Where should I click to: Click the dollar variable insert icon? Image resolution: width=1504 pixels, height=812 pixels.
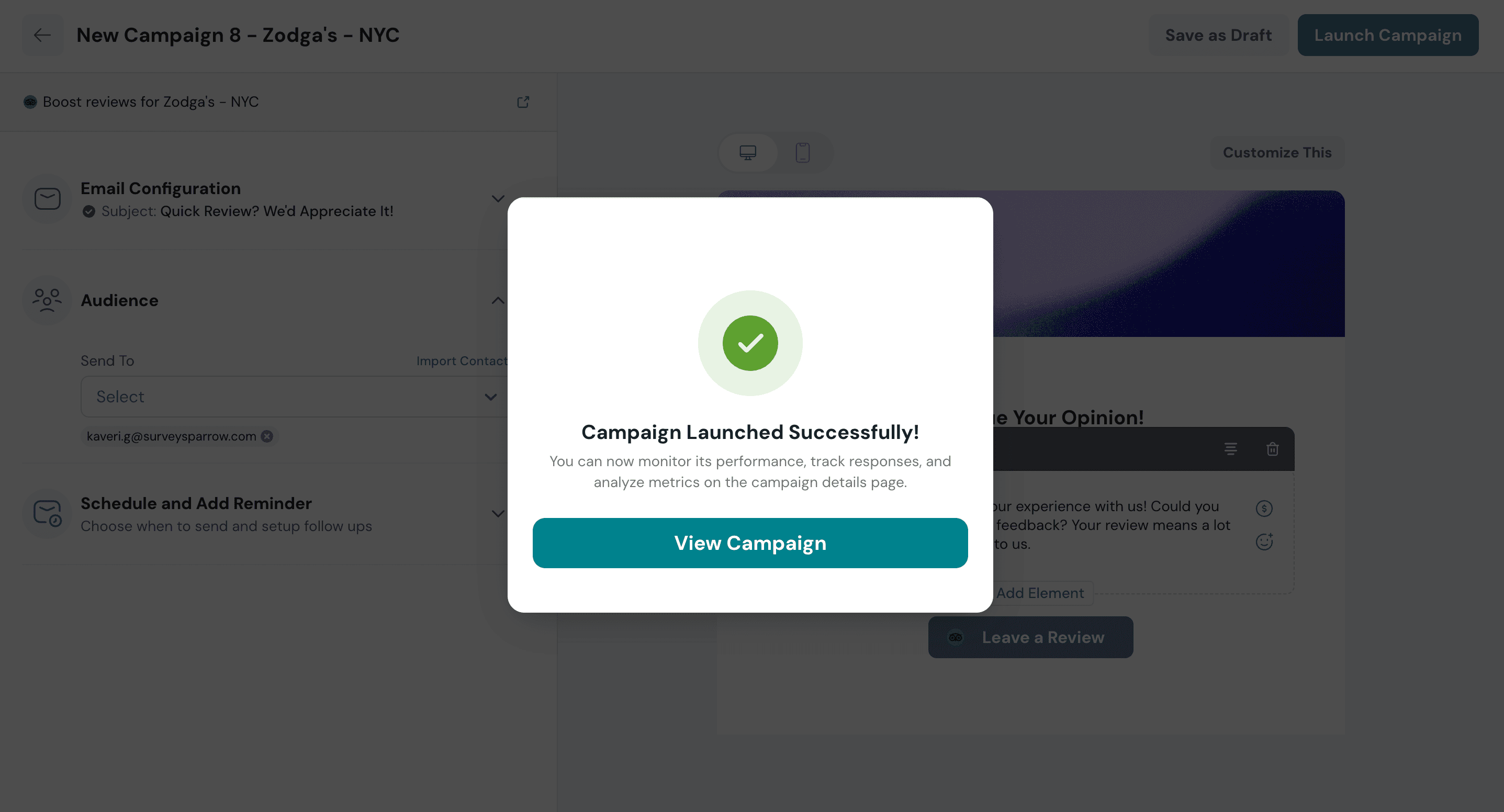(x=1264, y=509)
